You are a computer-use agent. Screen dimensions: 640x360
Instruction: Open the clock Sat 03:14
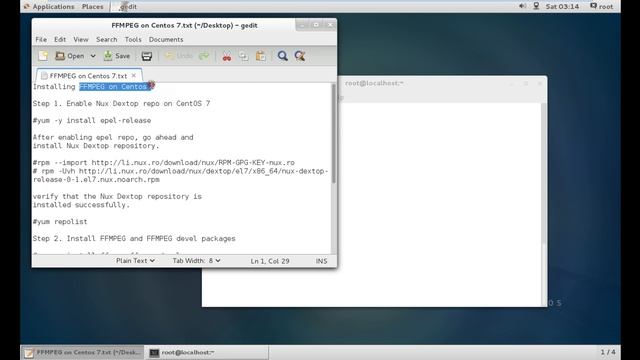(x=562, y=7)
